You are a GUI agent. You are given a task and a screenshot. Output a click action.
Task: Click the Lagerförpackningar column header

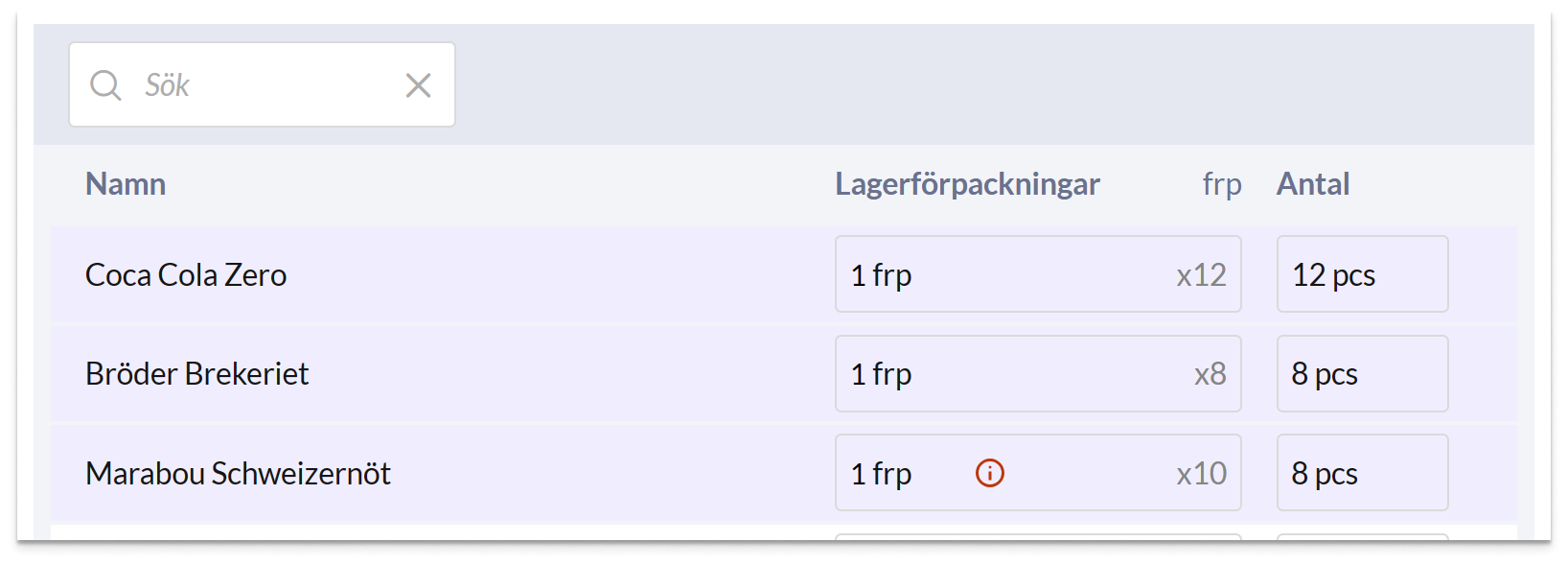pyautogui.click(x=967, y=184)
